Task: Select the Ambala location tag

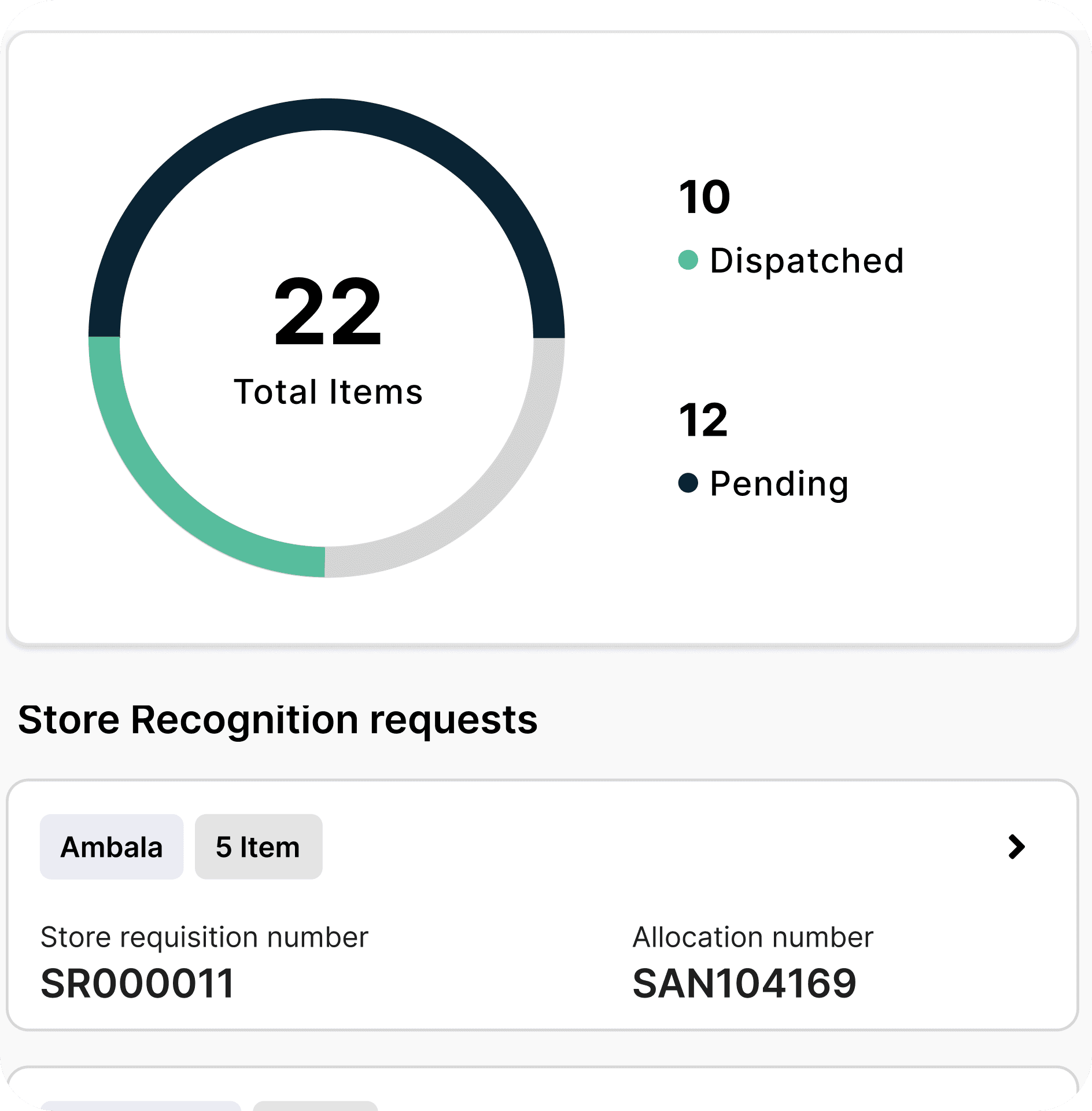Action: 112,847
